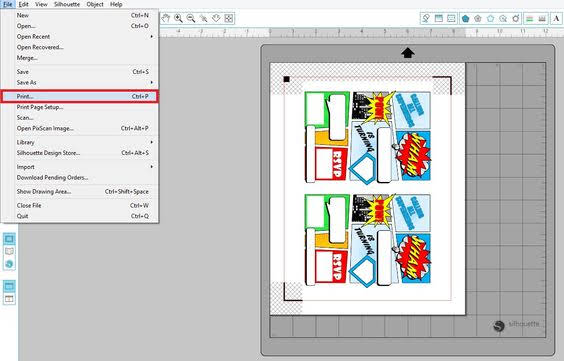Click the Zoom Out magnifier icon
The width and height of the screenshot is (564, 361).
pyautogui.click(x=191, y=18)
